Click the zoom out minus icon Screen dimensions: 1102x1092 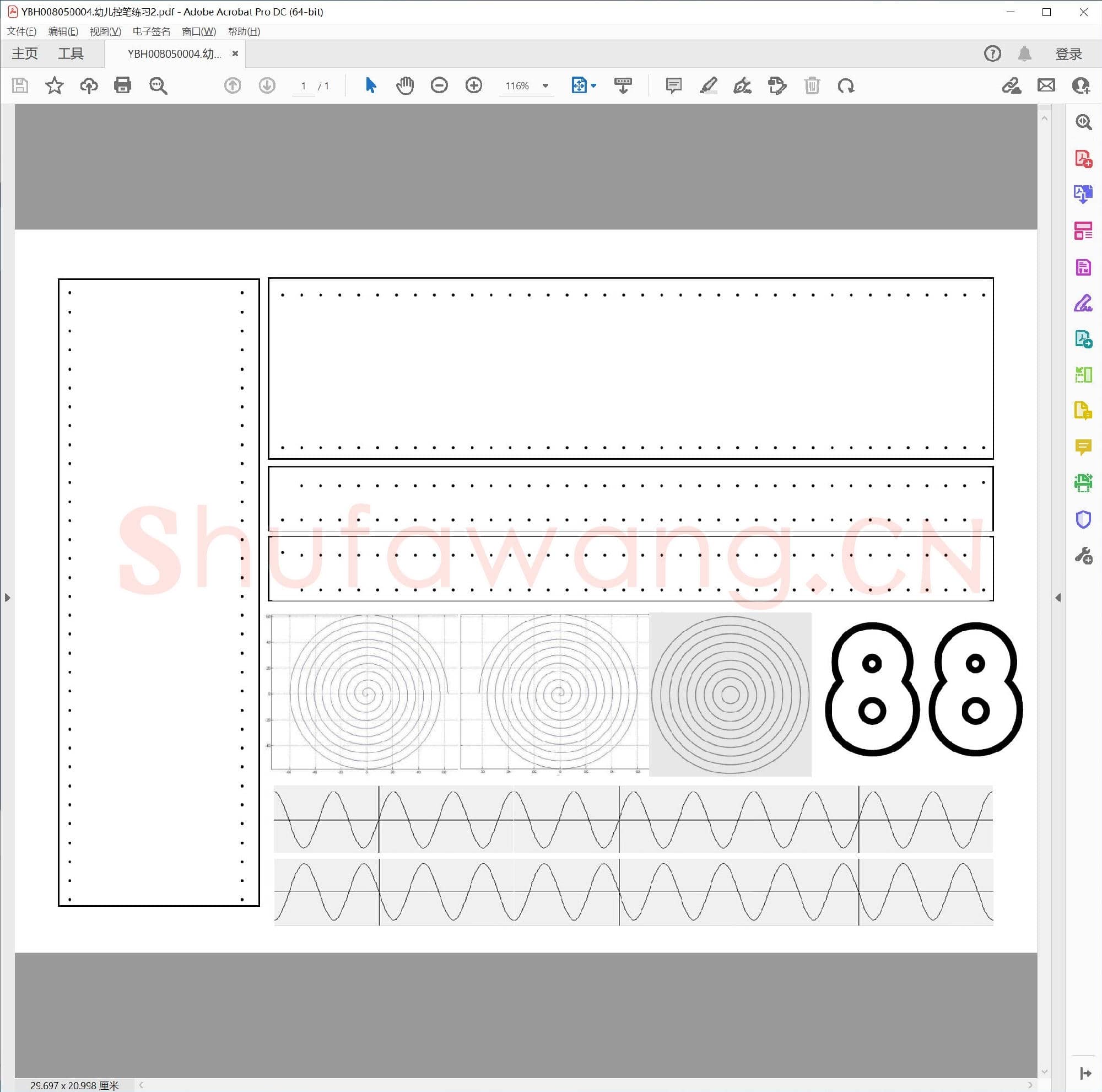click(x=439, y=85)
